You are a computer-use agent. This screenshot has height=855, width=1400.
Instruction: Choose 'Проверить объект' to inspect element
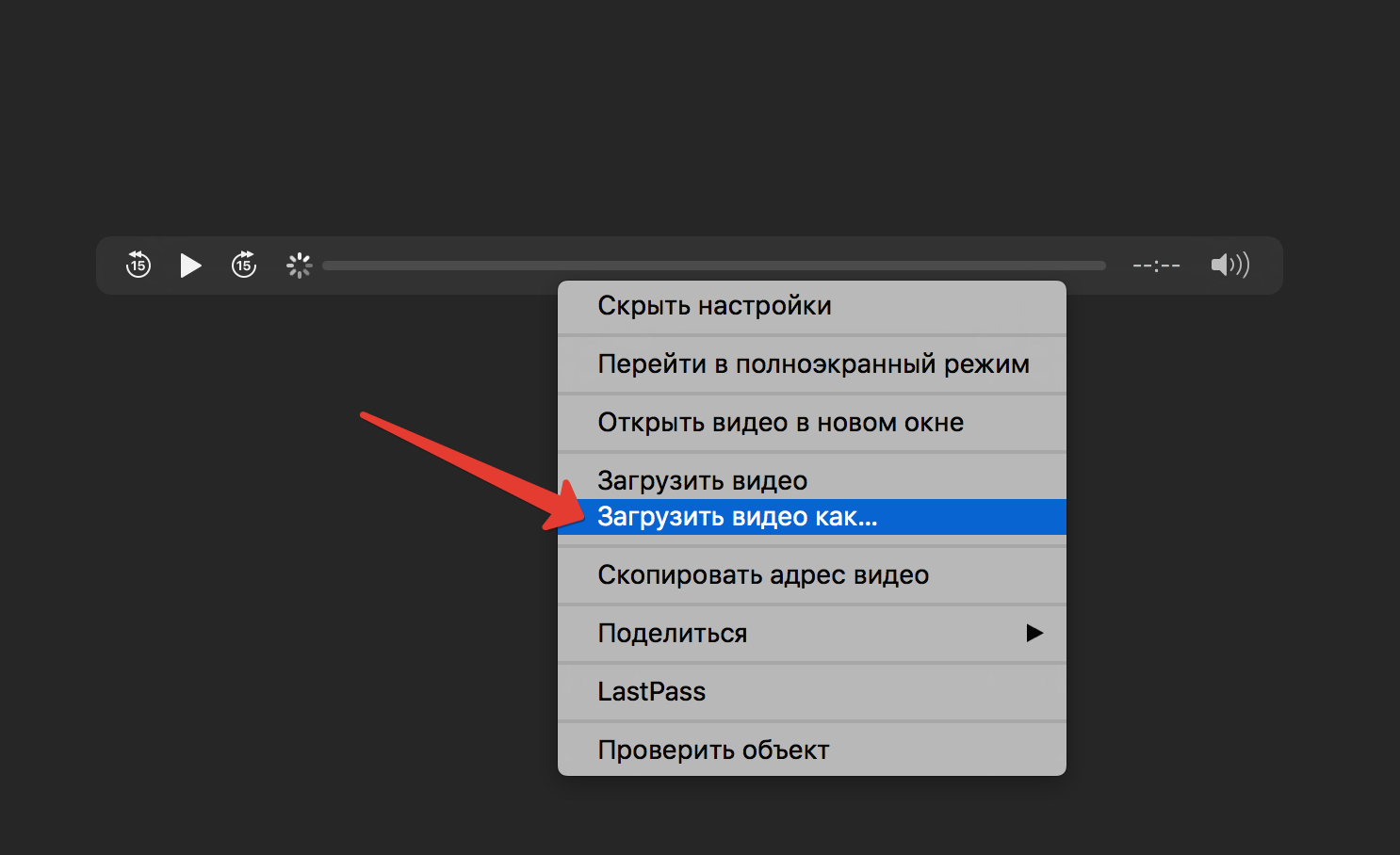(713, 750)
